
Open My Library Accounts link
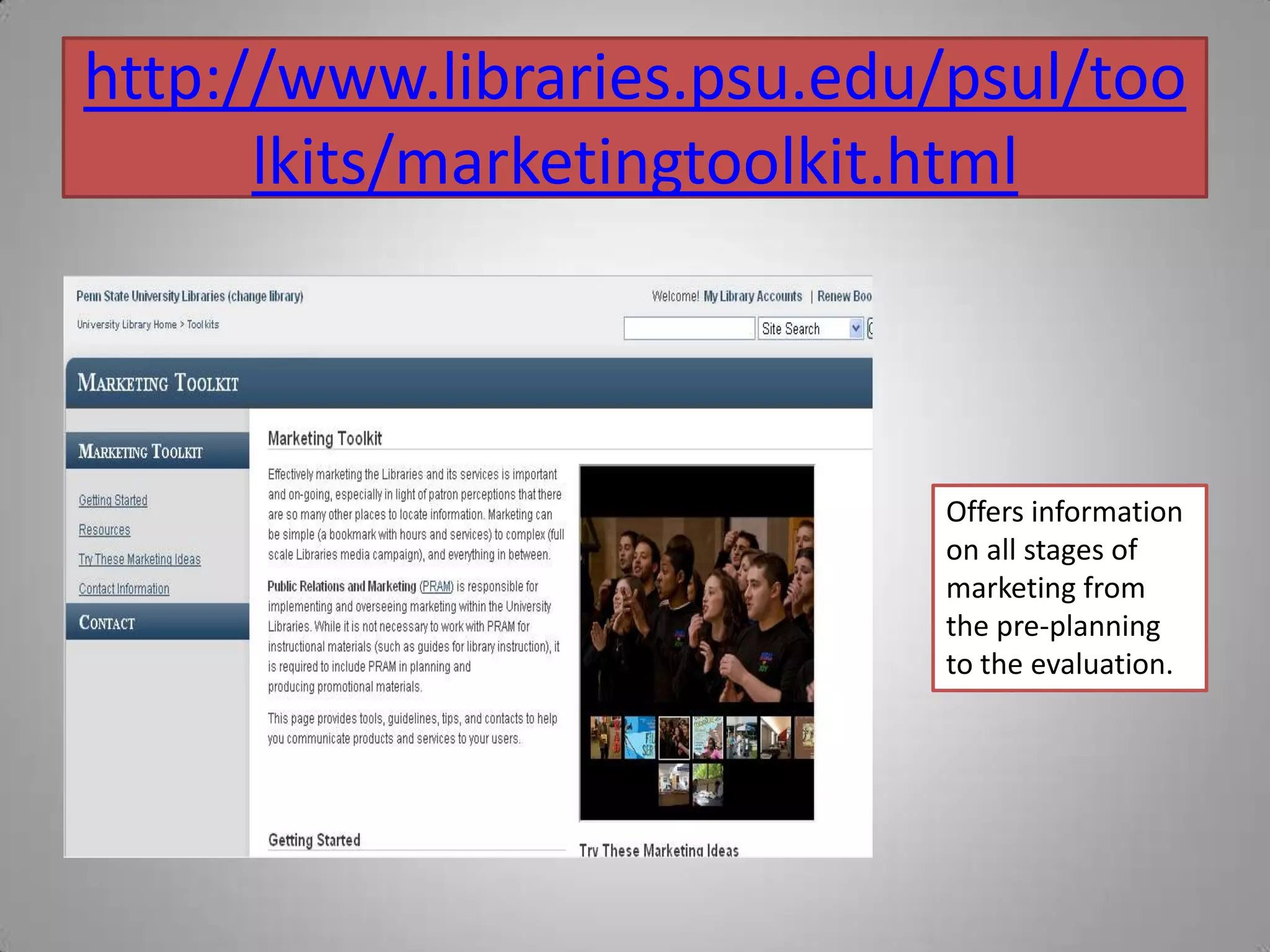(x=752, y=296)
